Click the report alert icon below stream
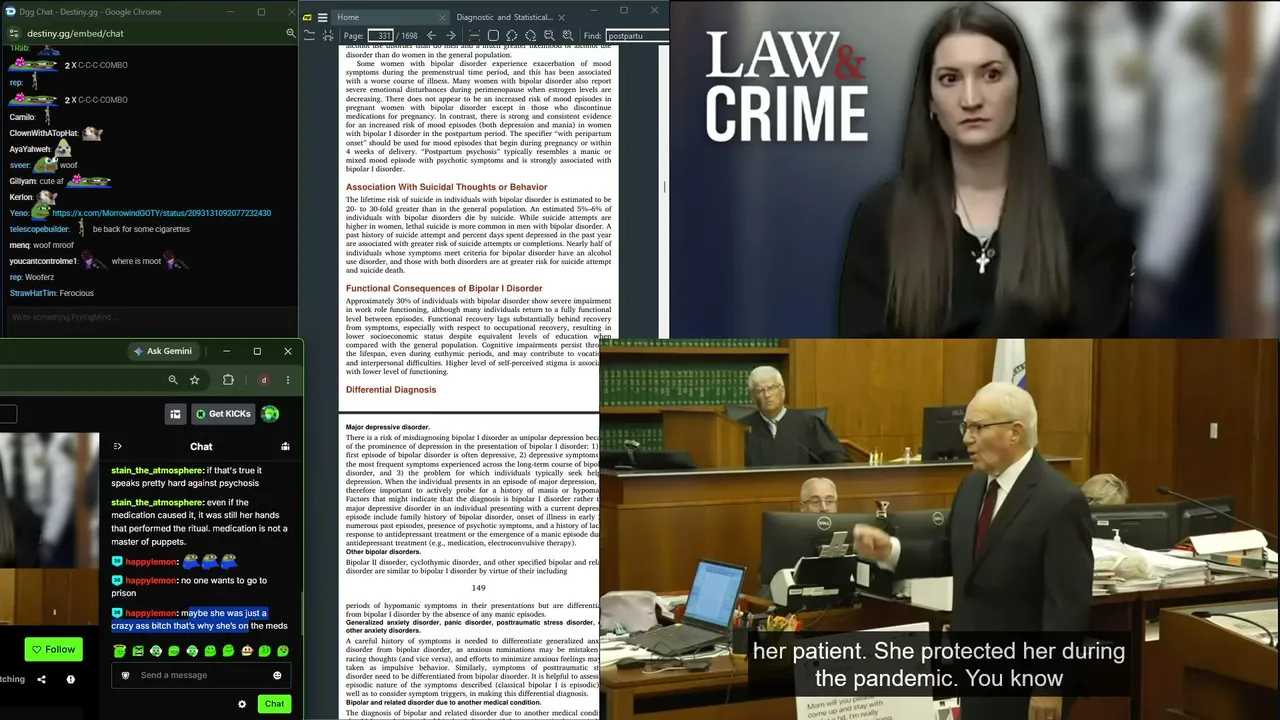This screenshot has width=1280, height=720. [70, 680]
